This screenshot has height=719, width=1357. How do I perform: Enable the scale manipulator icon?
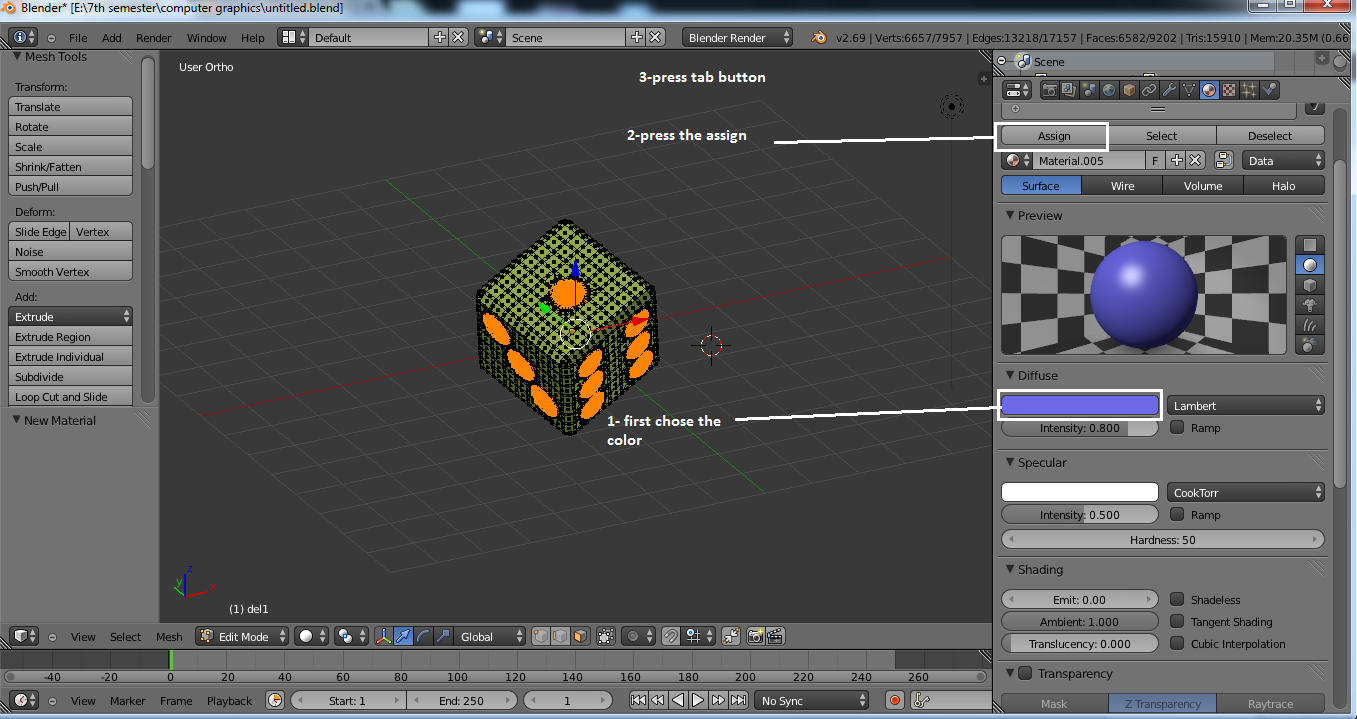(441, 636)
